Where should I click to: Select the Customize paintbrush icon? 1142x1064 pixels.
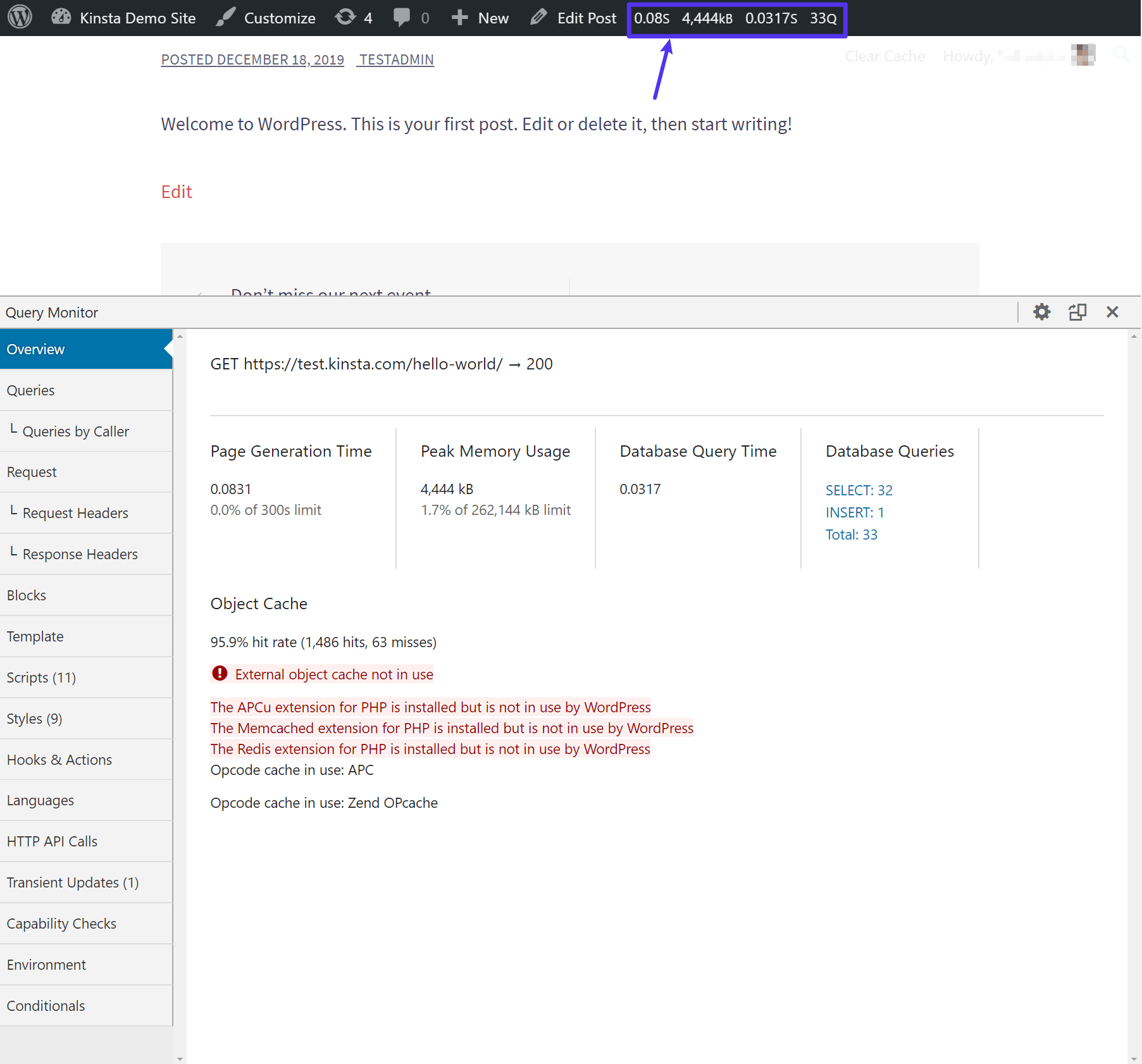225,17
